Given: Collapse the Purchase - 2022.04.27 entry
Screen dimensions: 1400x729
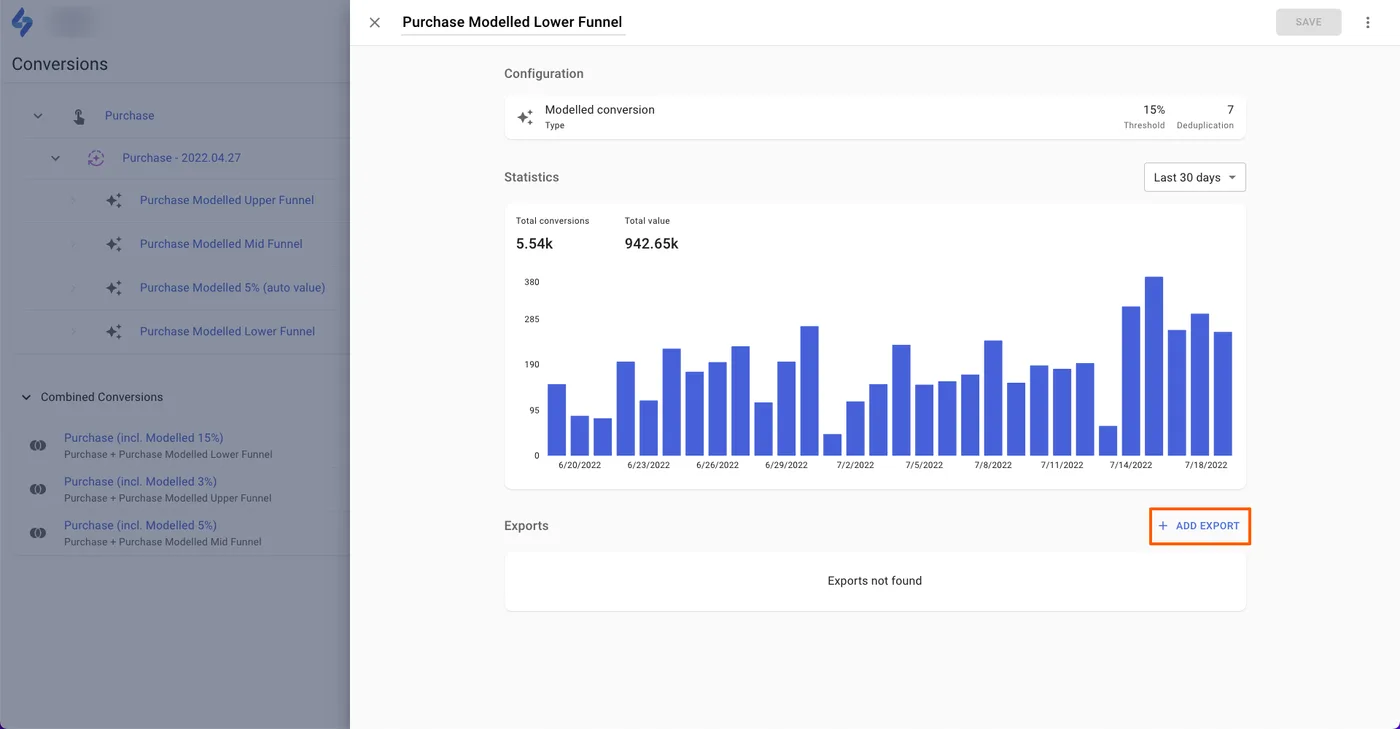Looking at the screenshot, I should click(55, 157).
